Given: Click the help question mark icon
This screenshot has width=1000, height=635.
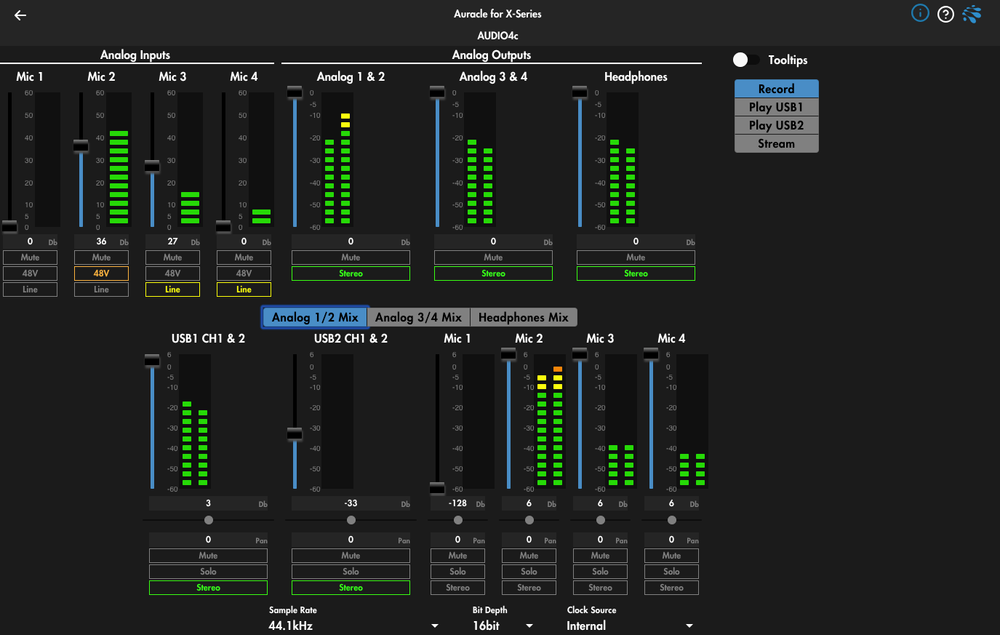Looking at the screenshot, I should [945, 13].
